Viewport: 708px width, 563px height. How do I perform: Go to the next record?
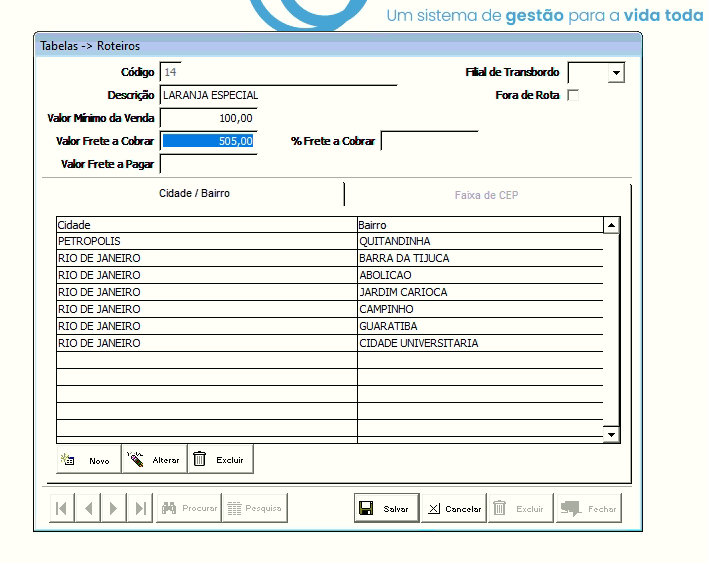point(114,508)
